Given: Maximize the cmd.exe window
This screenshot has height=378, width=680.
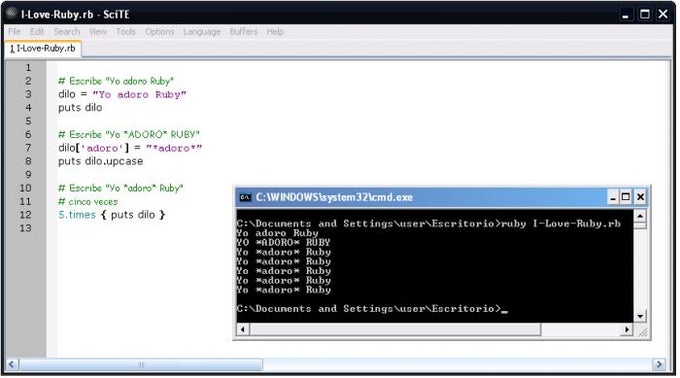Looking at the screenshot, I should 626,197.
